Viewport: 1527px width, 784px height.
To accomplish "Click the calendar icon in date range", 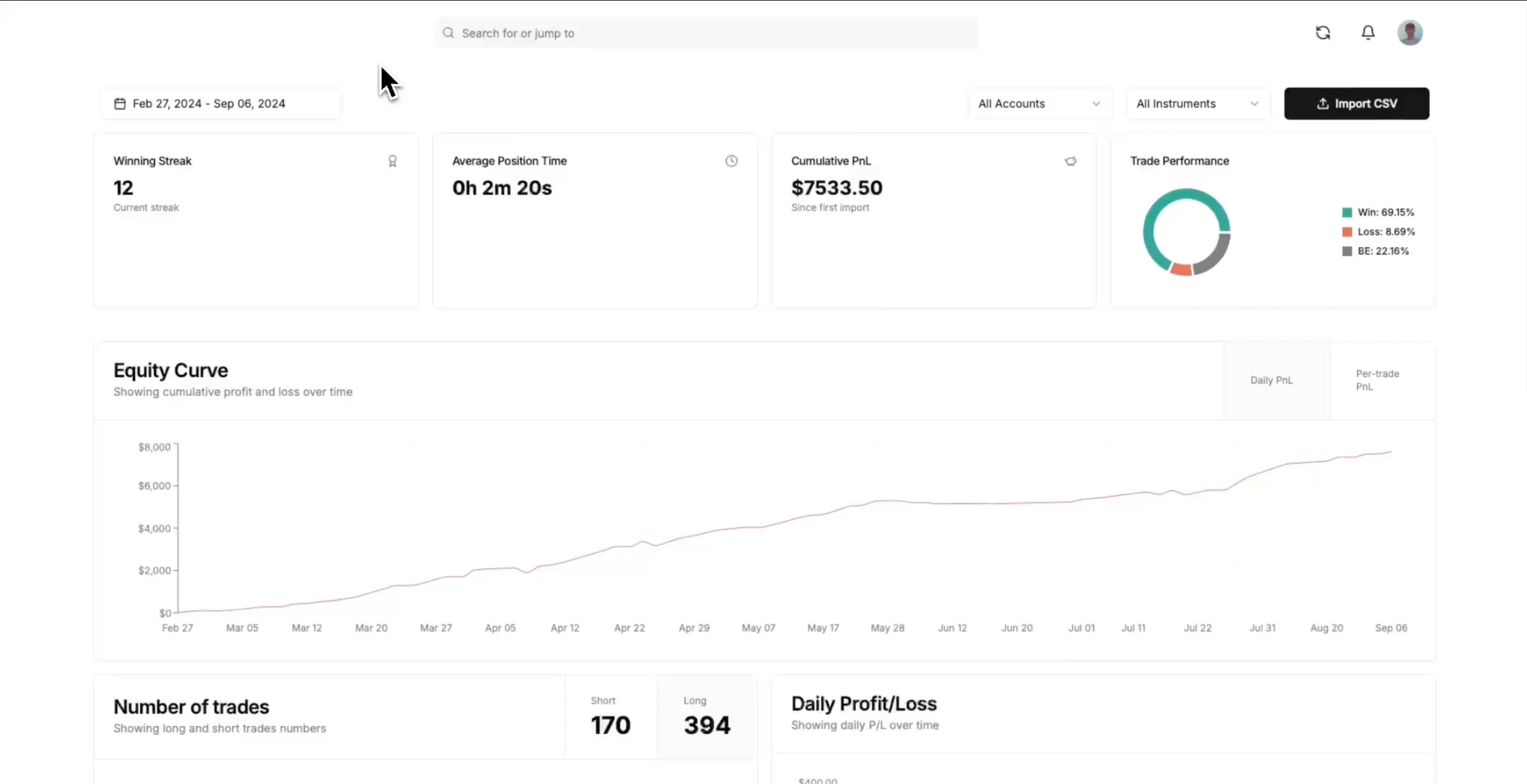I will pos(120,104).
